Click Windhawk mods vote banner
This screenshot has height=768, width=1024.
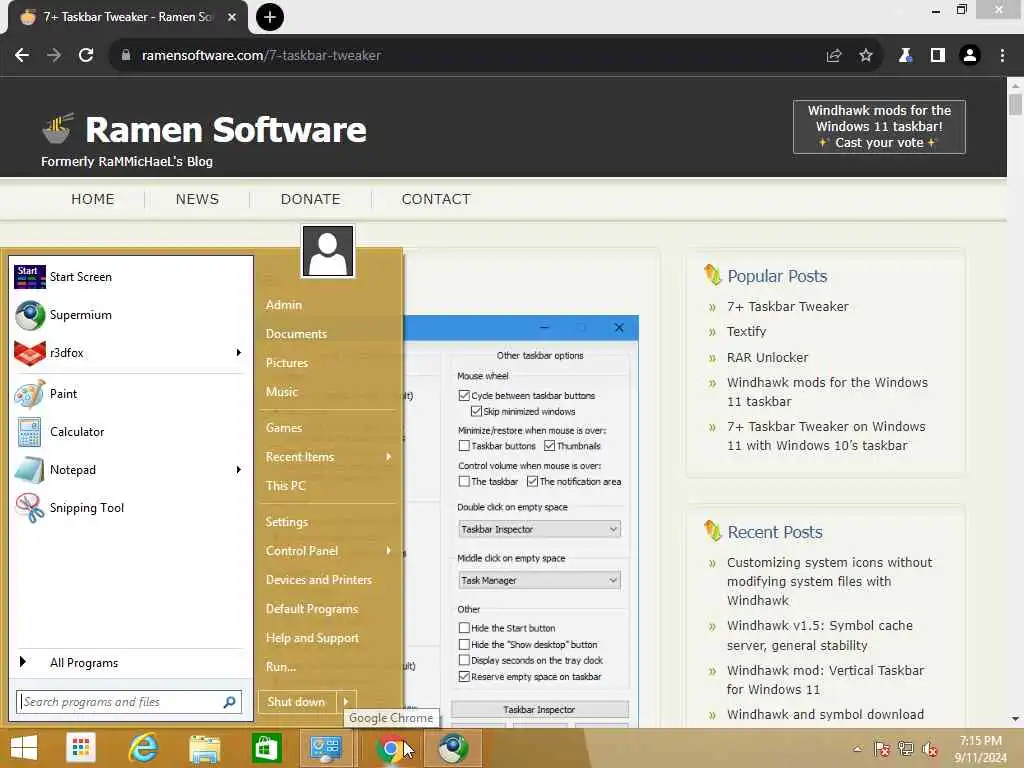(879, 127)
